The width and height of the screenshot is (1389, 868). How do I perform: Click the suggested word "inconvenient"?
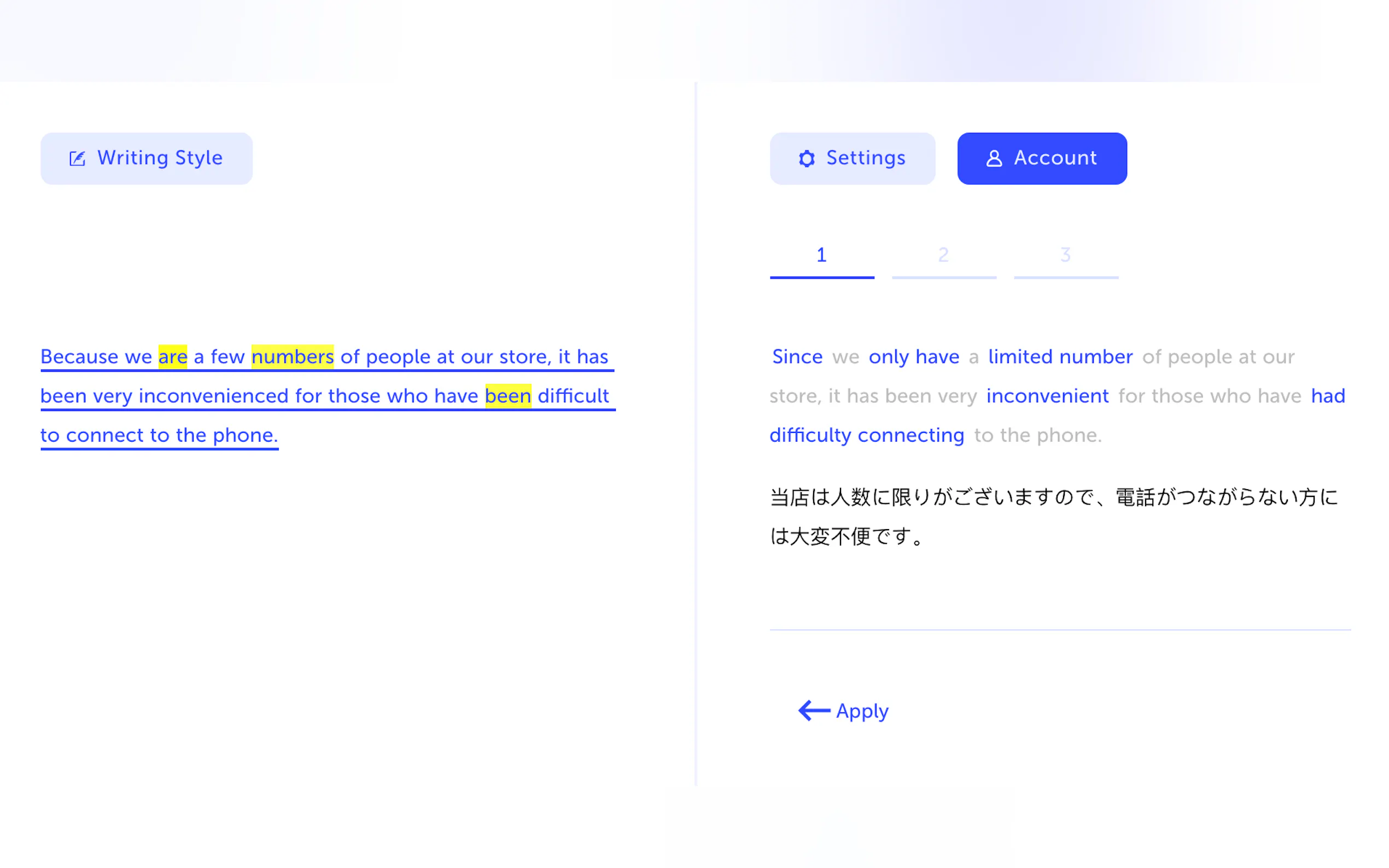tap(1047, 396)
